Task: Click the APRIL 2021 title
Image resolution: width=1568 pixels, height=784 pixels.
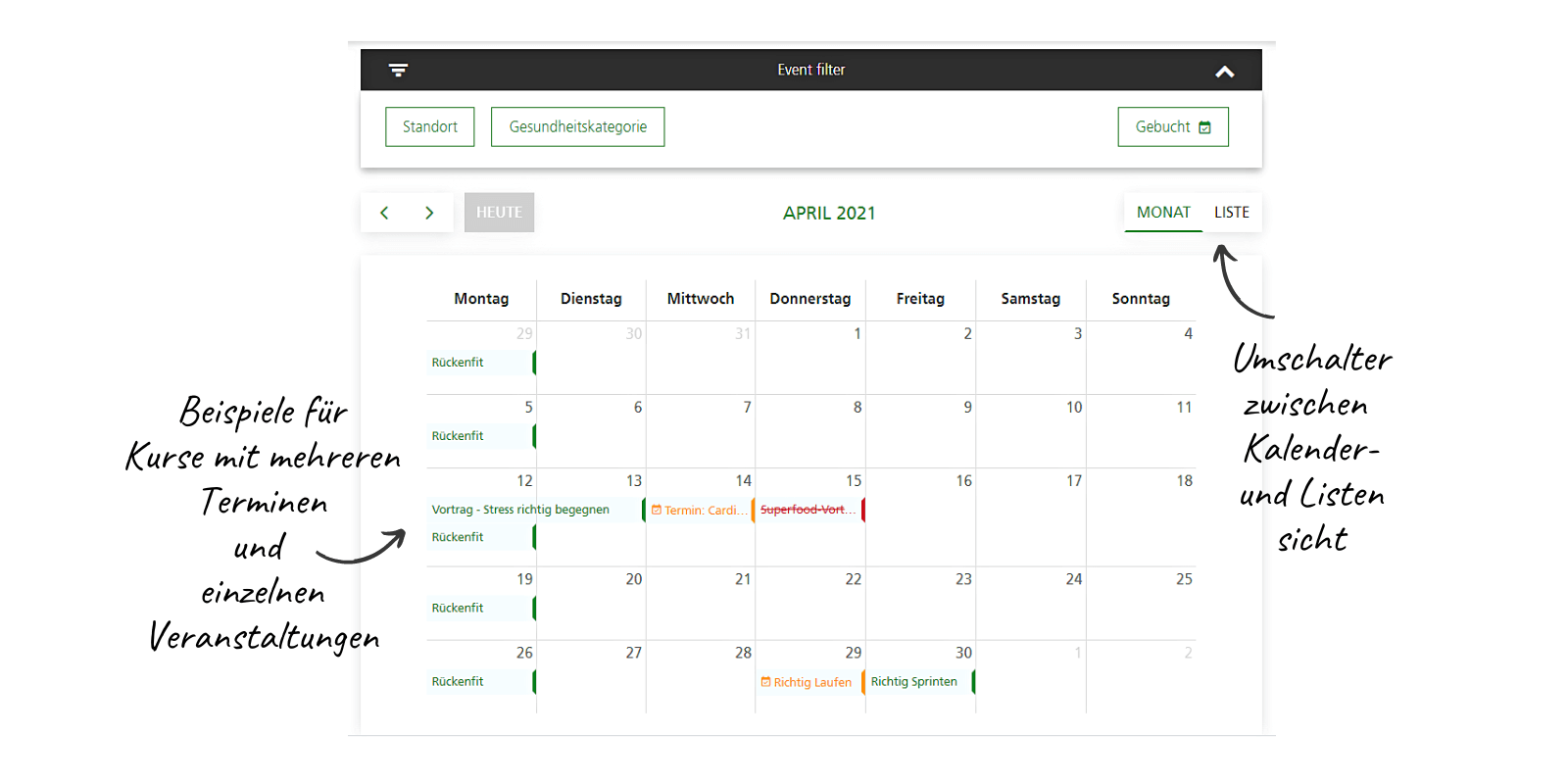Action: pos(829,213)
